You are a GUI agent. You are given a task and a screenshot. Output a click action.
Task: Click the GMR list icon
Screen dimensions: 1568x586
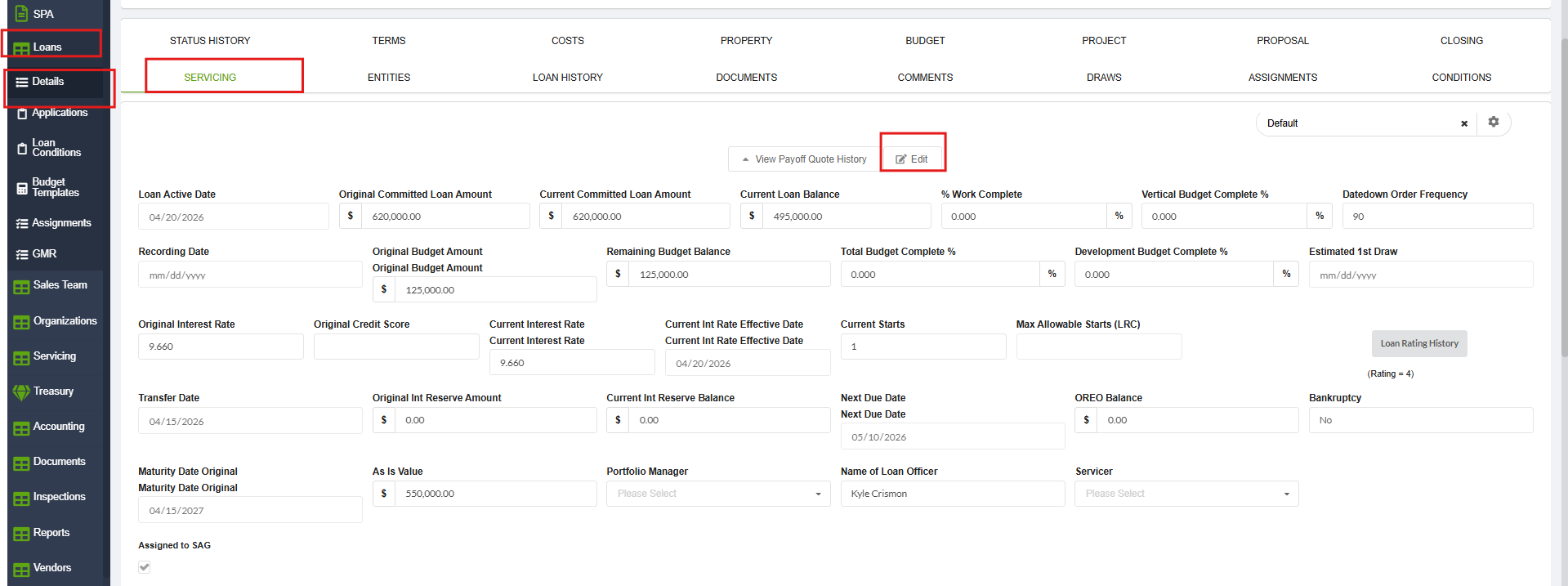pos(22,254)
